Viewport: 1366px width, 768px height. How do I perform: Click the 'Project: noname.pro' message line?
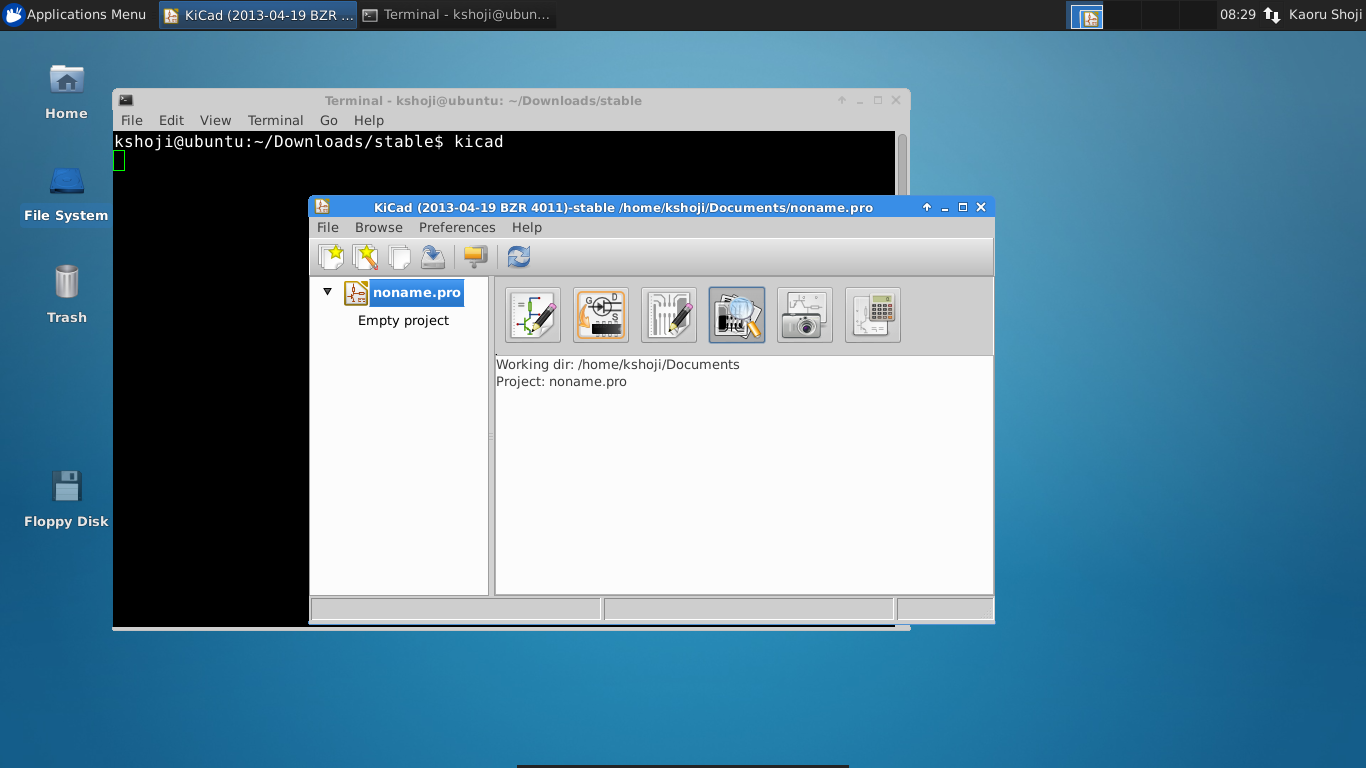tap(561, 382)
